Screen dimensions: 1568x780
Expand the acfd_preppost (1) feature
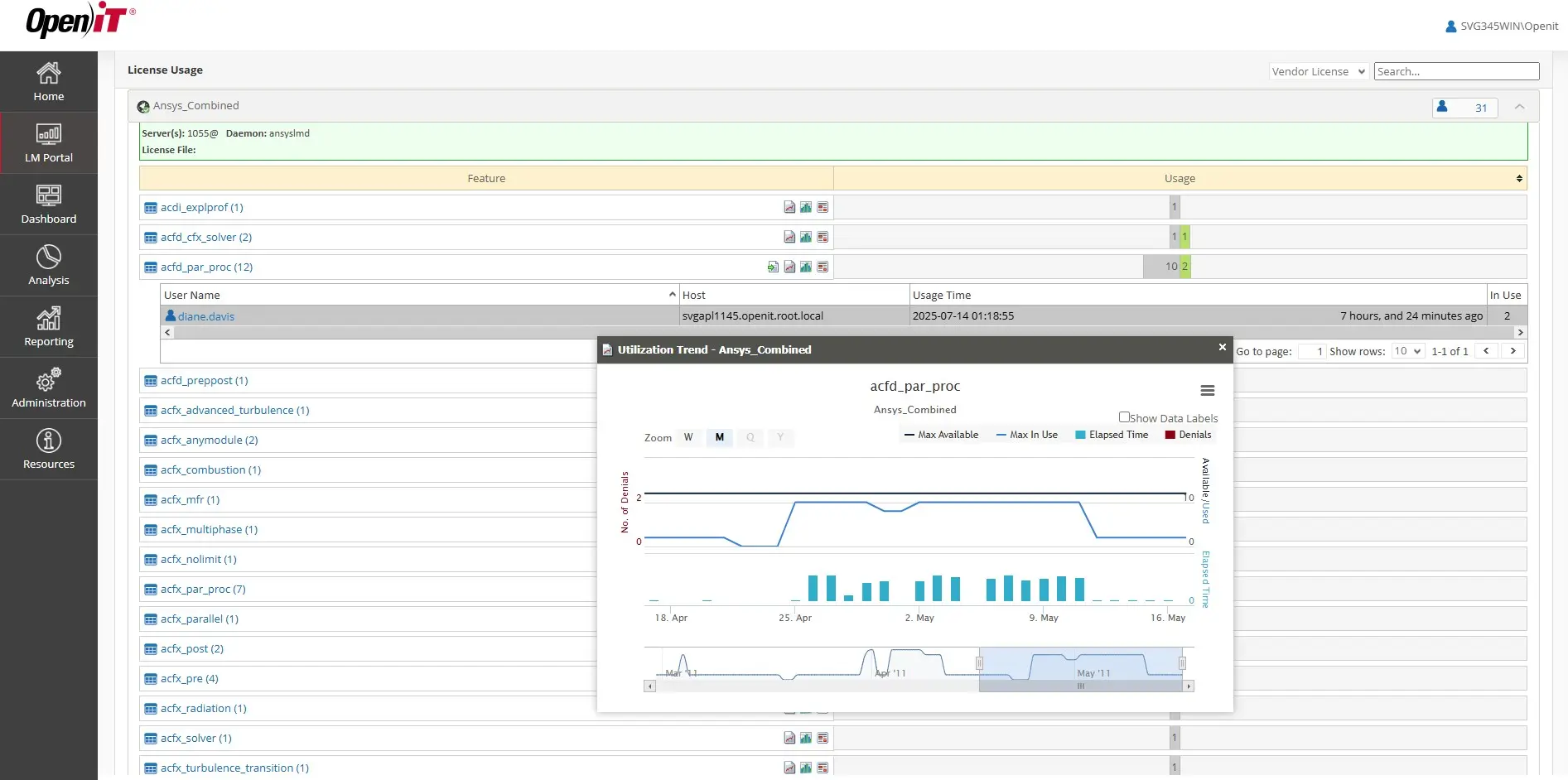[204, 380]
